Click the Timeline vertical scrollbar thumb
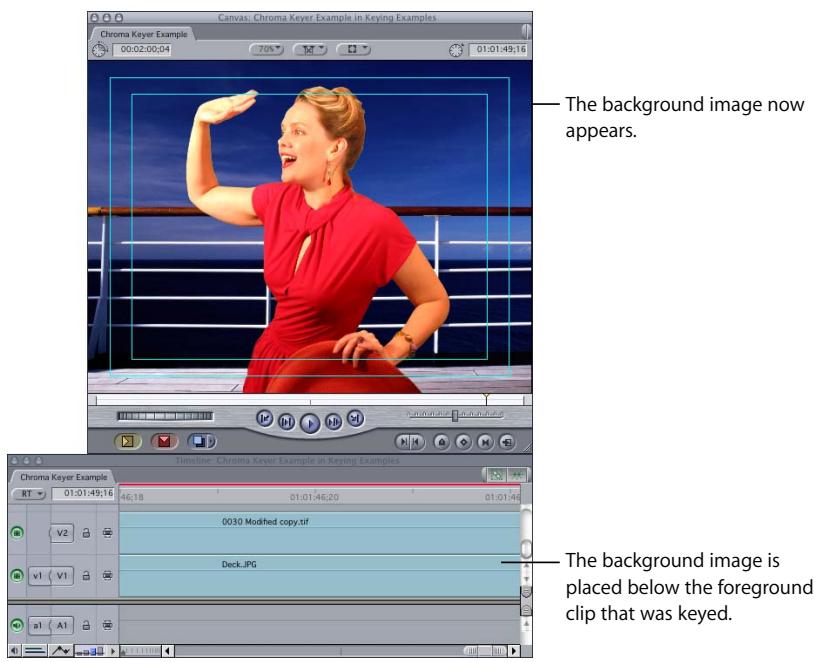Screen dimensions: 818x662 [526, 548]
